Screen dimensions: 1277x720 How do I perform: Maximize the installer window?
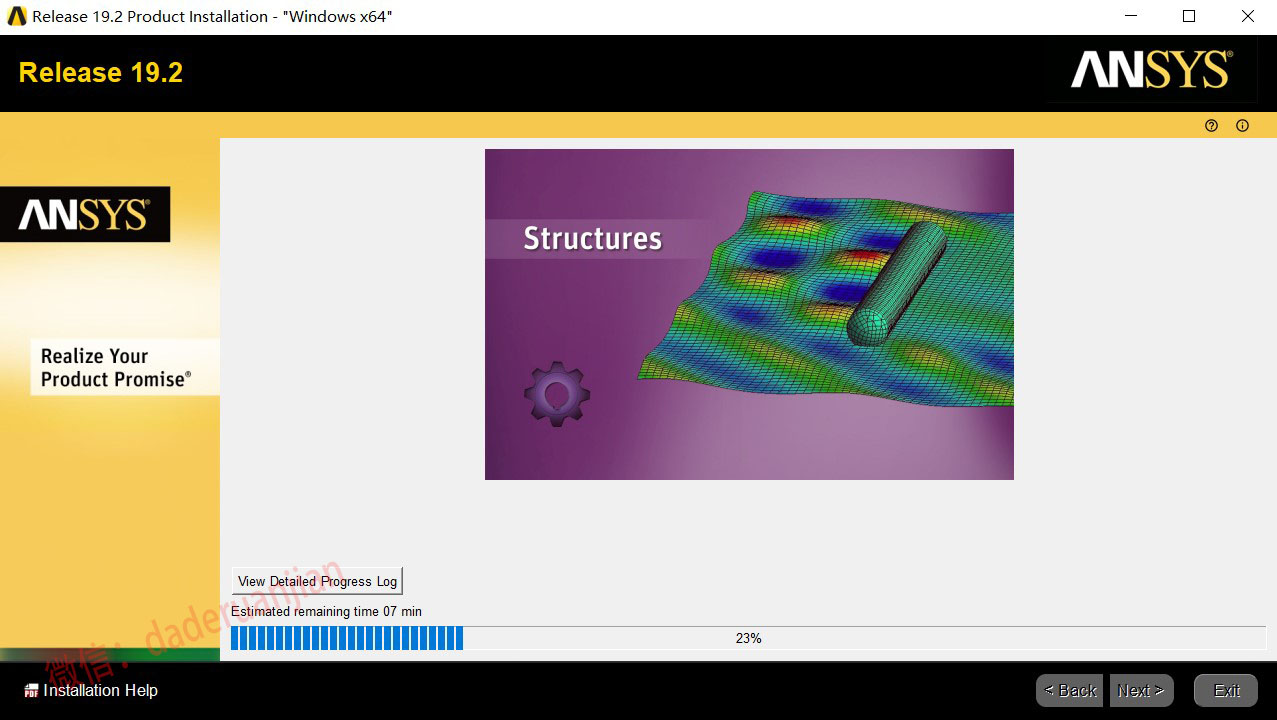coord(1189,16)
